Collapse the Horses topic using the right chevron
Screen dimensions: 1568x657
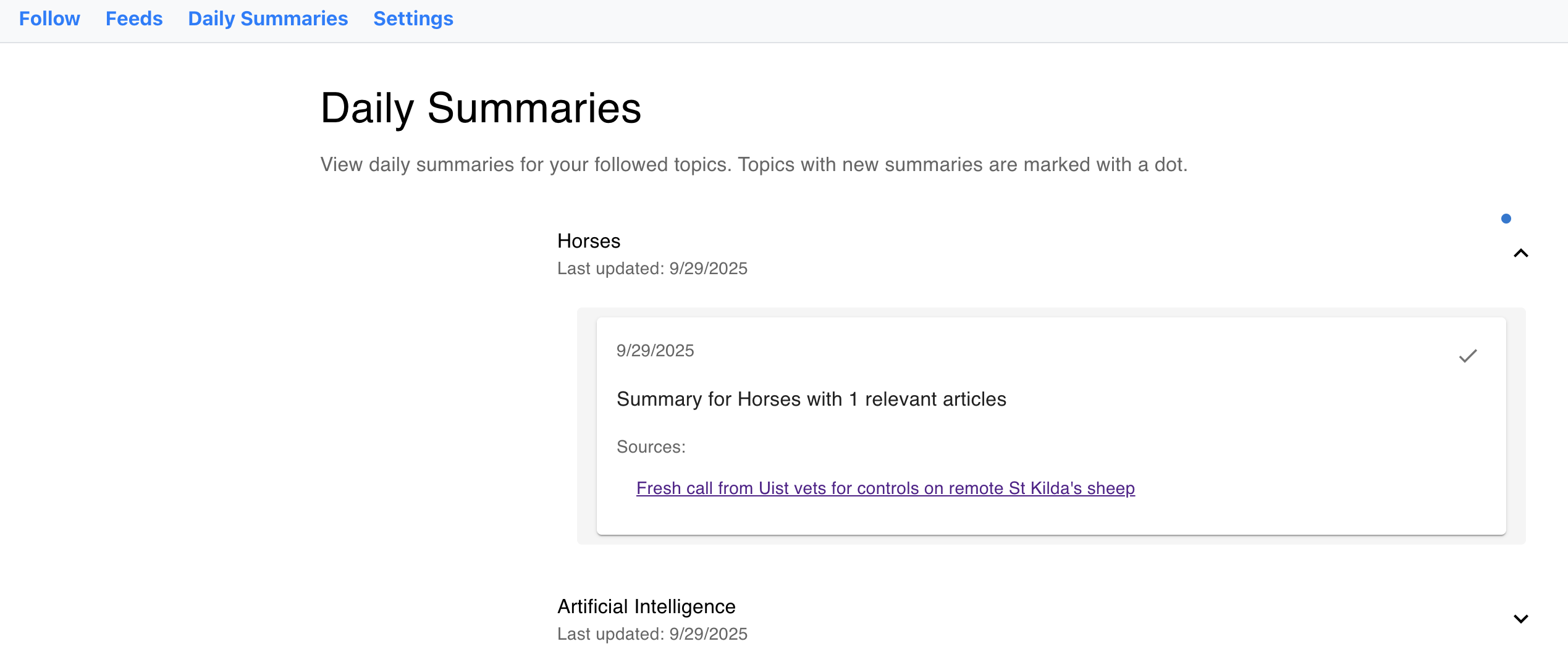point(1520,253)
